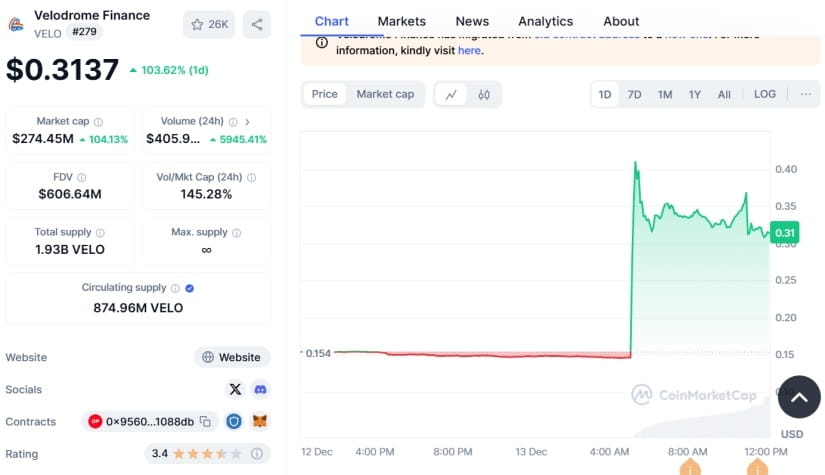Open the Discord social icon
825x475 pixels.
coord(260,389)
